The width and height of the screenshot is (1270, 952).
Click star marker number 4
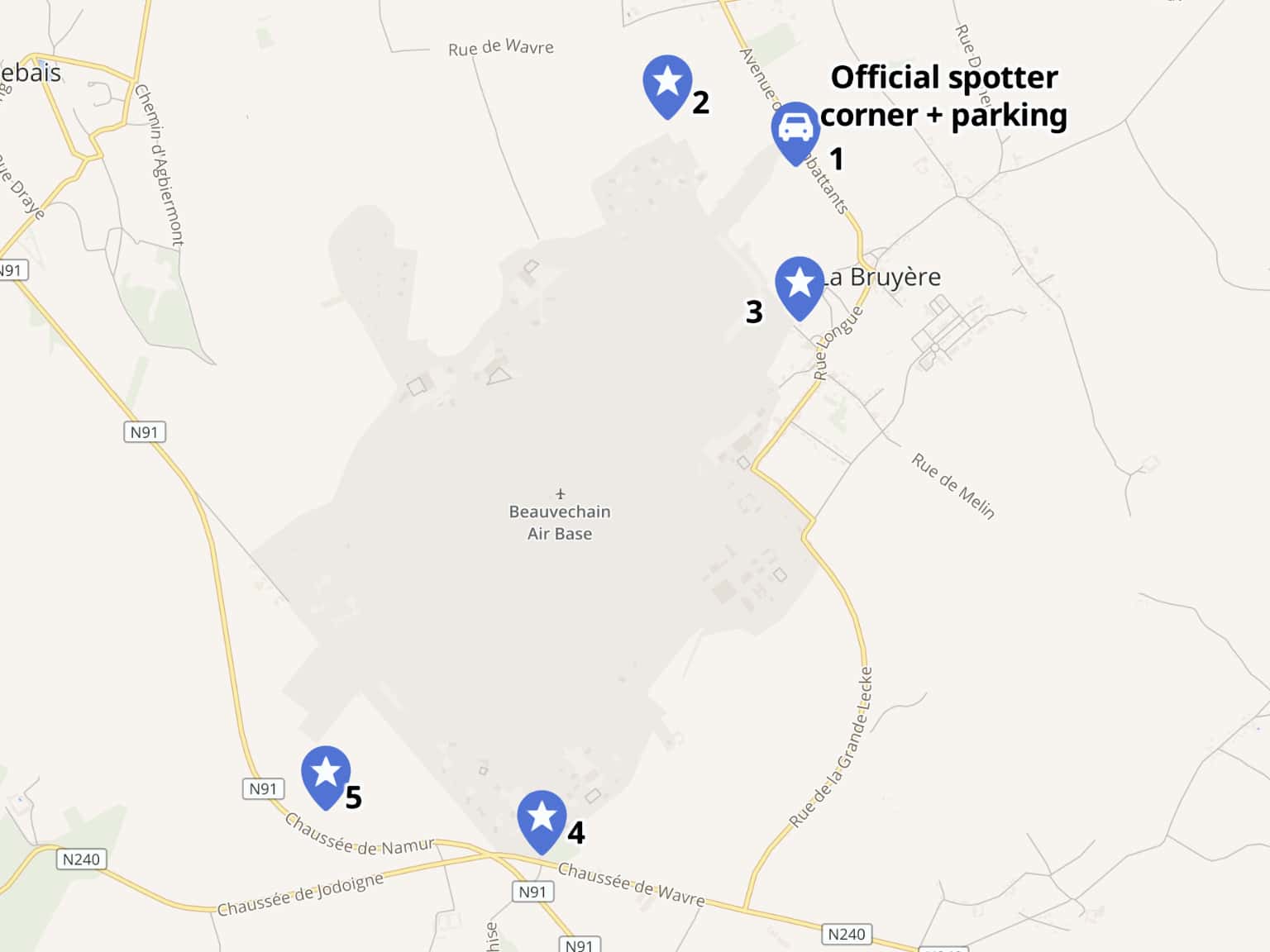(x=542, y=822)
